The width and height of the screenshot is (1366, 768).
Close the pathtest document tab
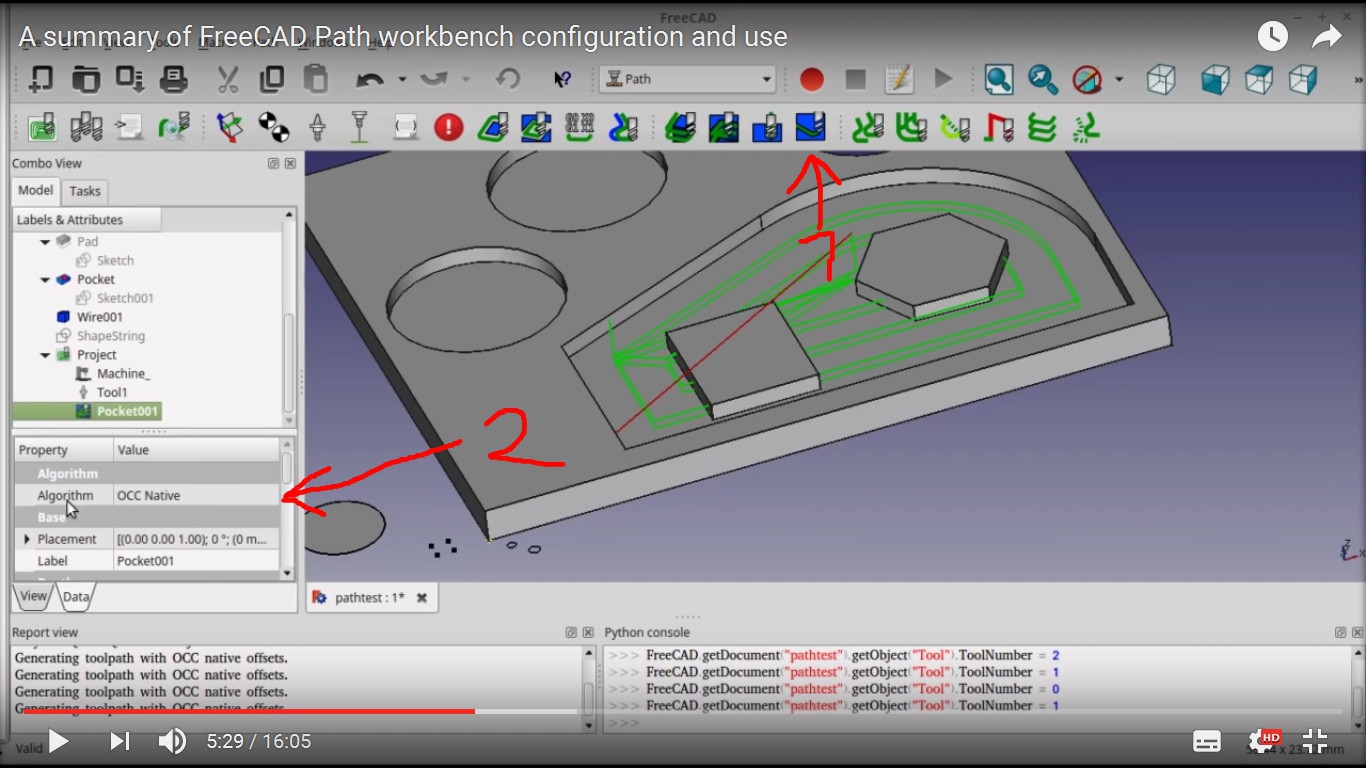tap(422, 597)
